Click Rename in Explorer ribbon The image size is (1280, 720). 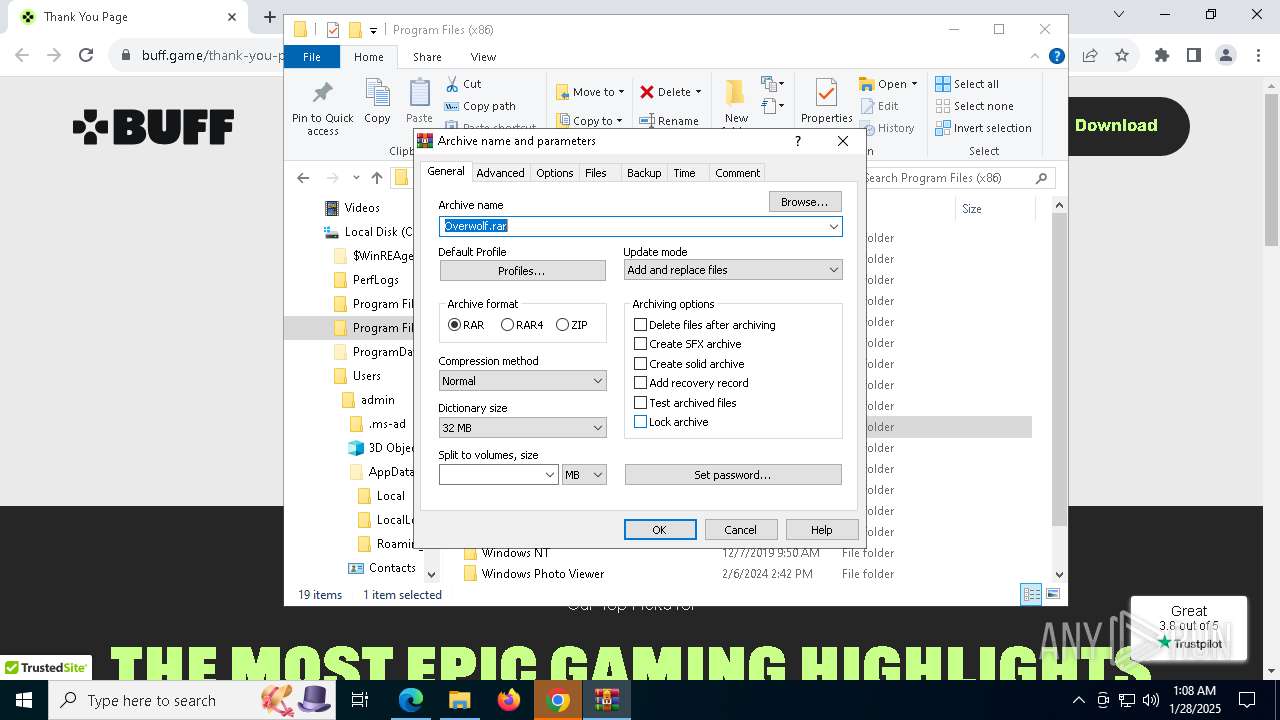669,121
